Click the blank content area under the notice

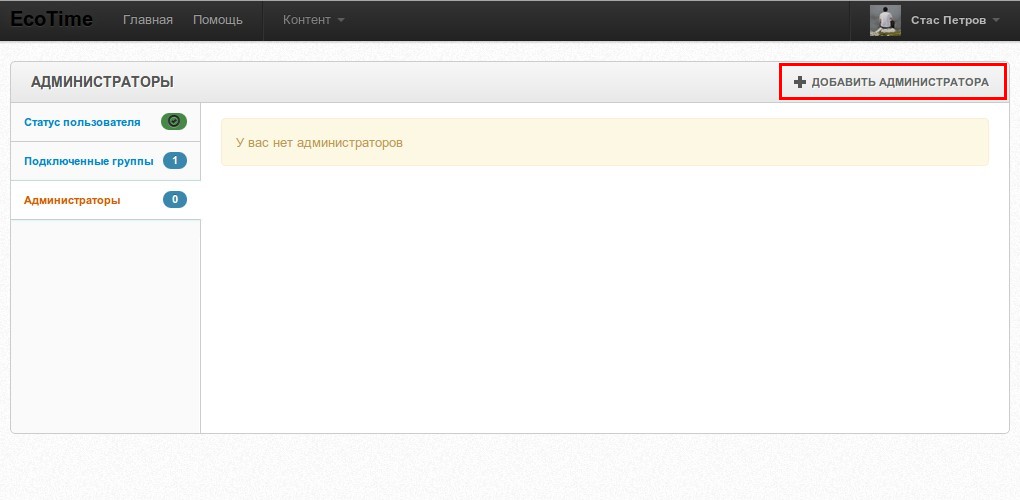coord(604,300)
